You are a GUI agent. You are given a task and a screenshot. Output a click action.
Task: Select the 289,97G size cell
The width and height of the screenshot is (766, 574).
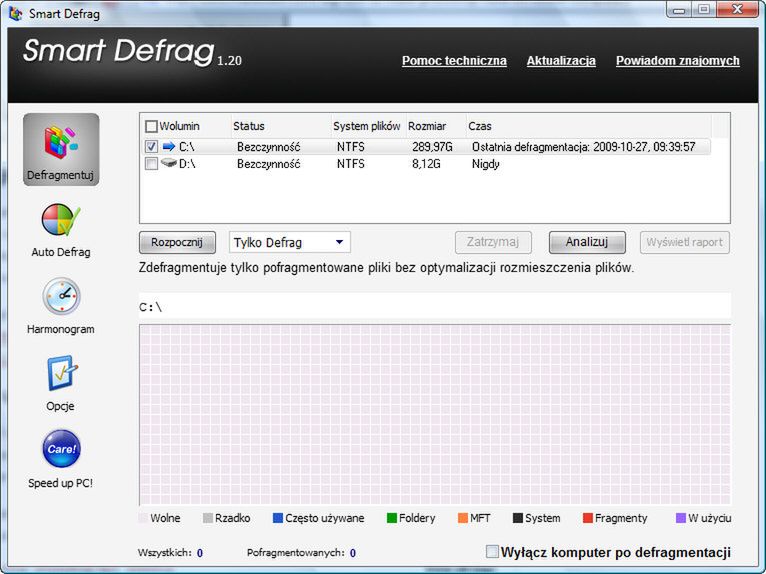(432, 147)
